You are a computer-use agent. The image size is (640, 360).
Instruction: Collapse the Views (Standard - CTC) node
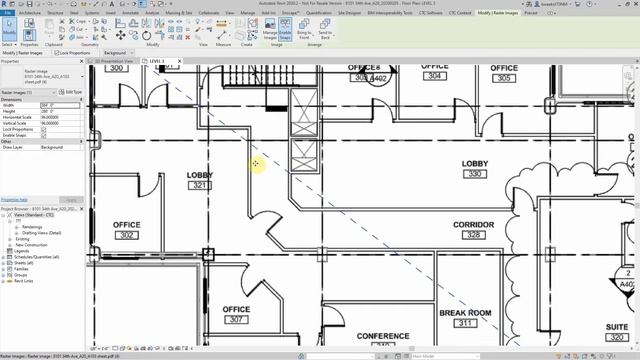4,215
